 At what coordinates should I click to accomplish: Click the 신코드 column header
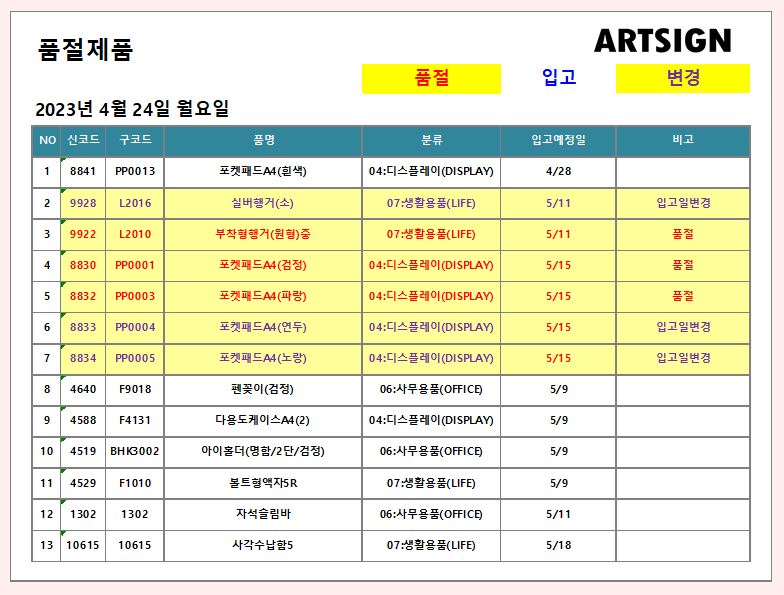(82, 141)
